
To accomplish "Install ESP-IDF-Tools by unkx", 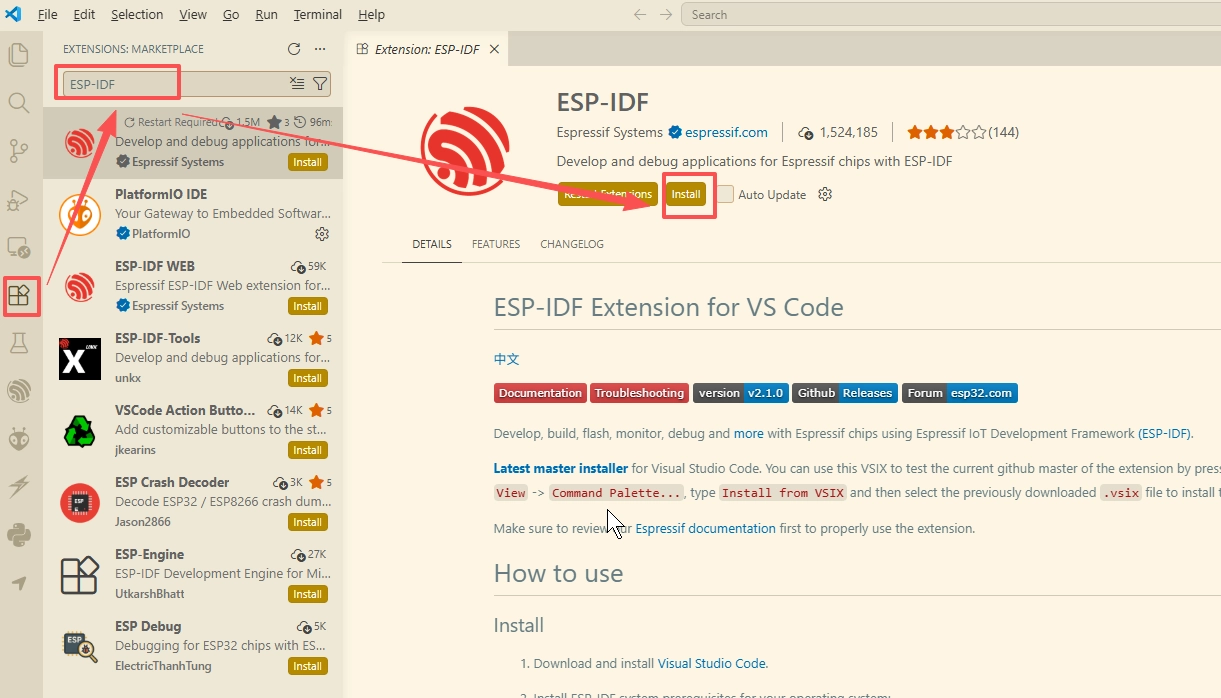I will (307, 378).
